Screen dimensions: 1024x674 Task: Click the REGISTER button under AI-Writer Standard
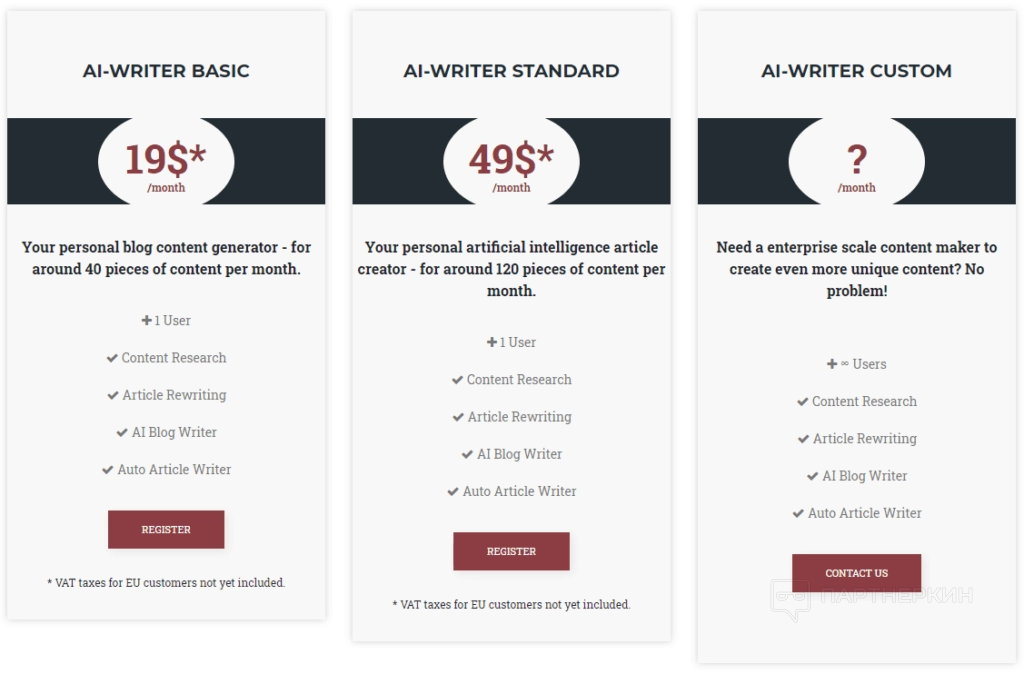pyautogui.click(x=511, y=551)
